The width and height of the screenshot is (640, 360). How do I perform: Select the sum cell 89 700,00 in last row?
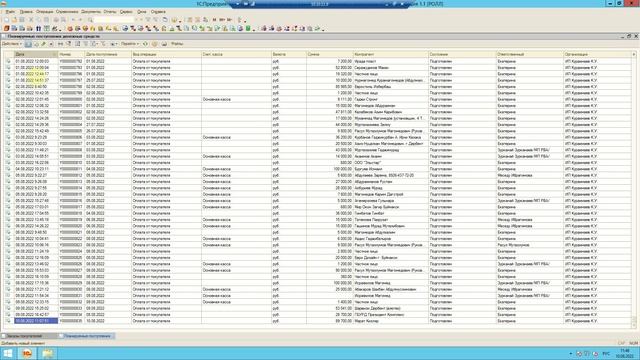click(x=330, y=321)
